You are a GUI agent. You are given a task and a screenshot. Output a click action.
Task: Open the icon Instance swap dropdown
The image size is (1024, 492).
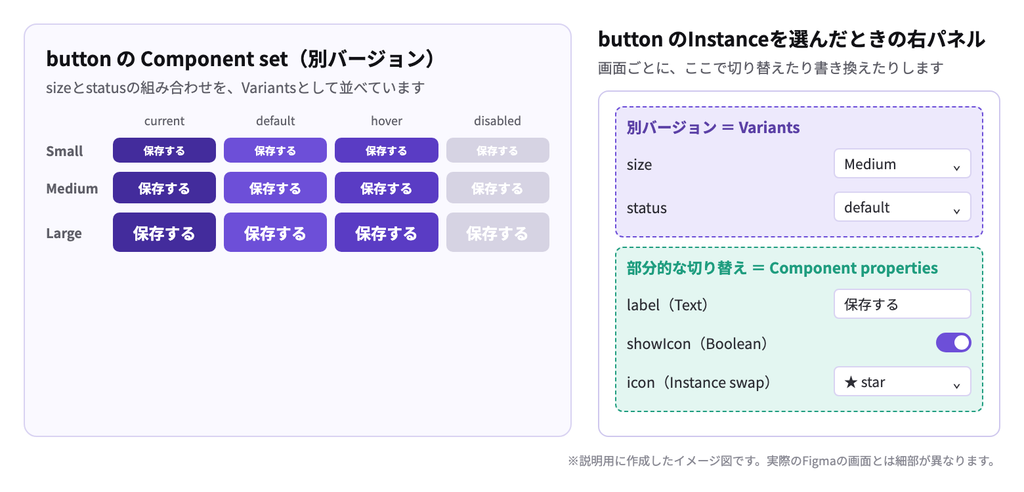coord(902,382)
